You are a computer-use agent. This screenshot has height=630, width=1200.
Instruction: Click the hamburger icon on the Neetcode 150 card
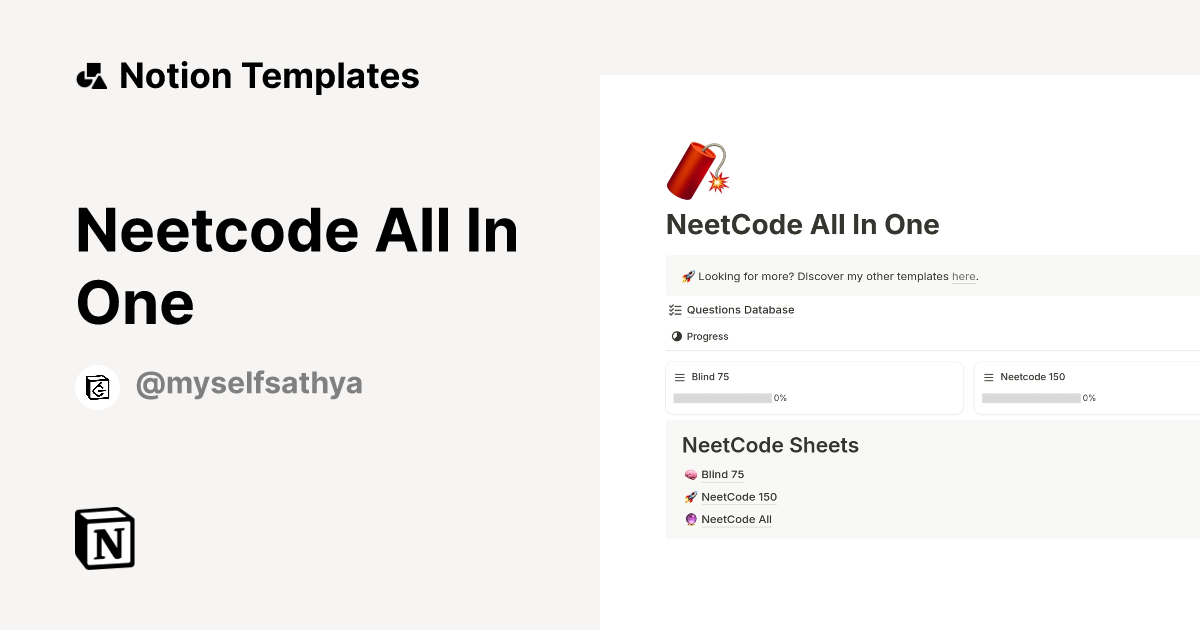pyautogui.click(x=988, y=377)
